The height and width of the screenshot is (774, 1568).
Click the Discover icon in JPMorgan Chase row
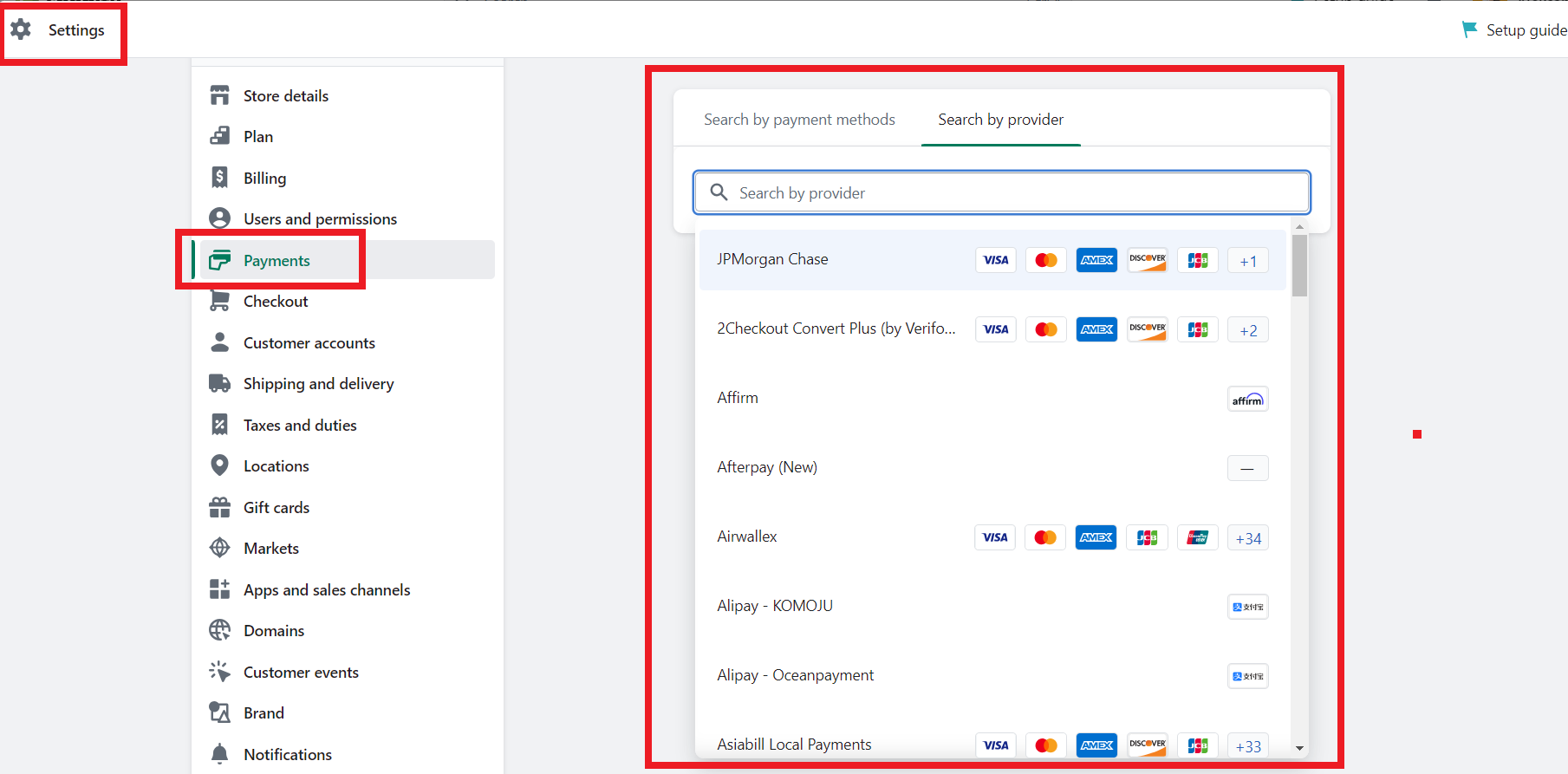tap(1148, 260)
